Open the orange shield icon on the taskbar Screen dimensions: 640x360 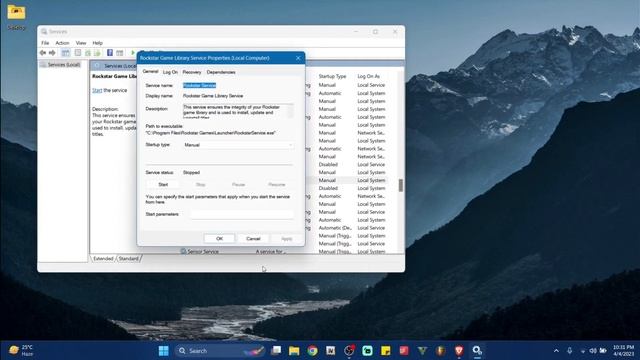tap(440, 351)
